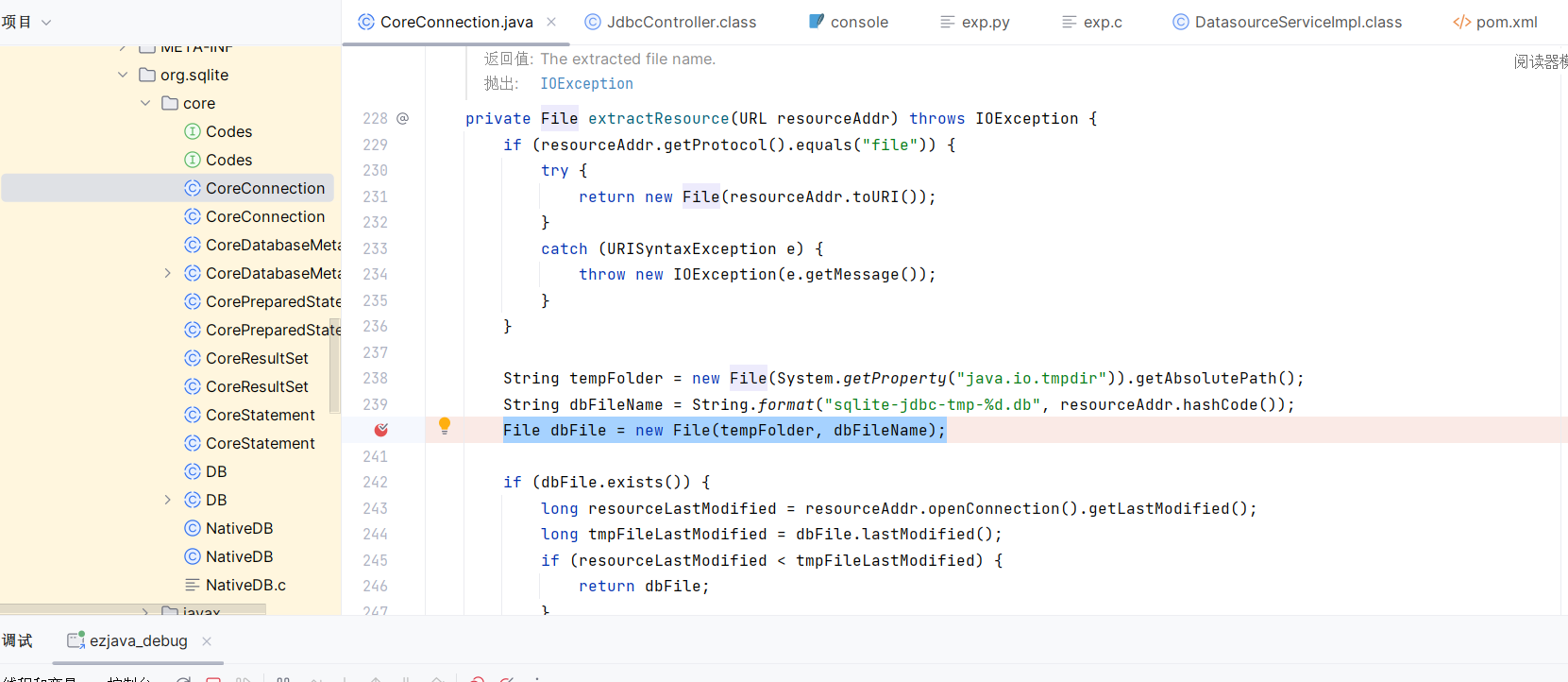The image size is (1568, 682).
Task: Click line number 228 in the gutter
Action: 376,118
